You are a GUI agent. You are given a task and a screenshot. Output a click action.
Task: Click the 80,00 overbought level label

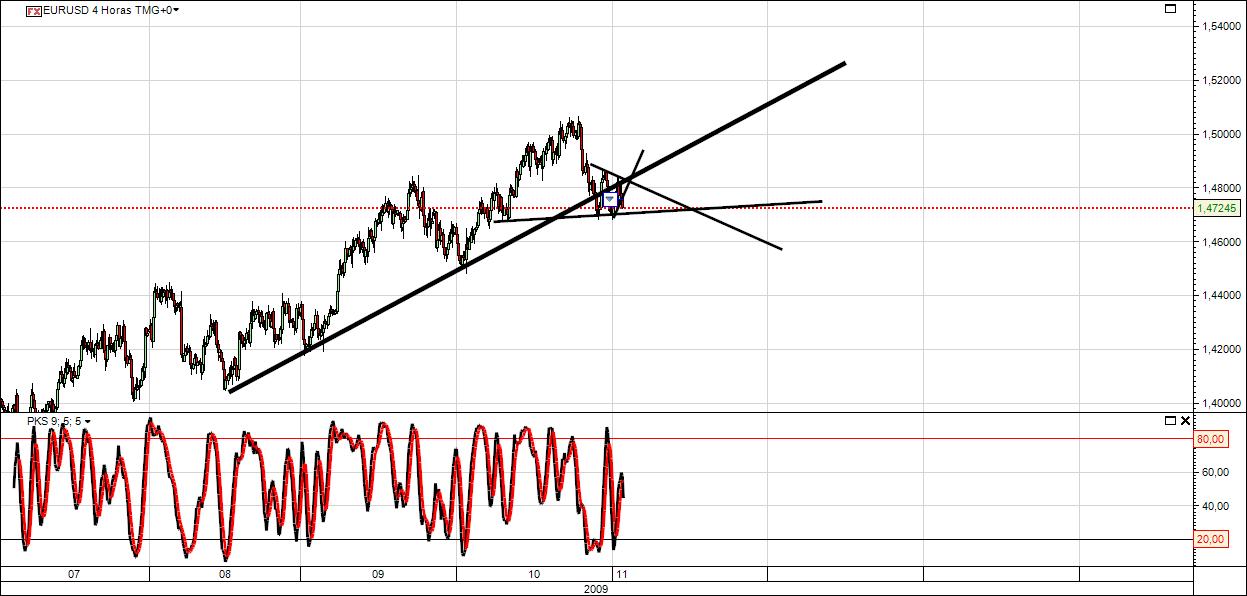click(x=1212, y=438)
